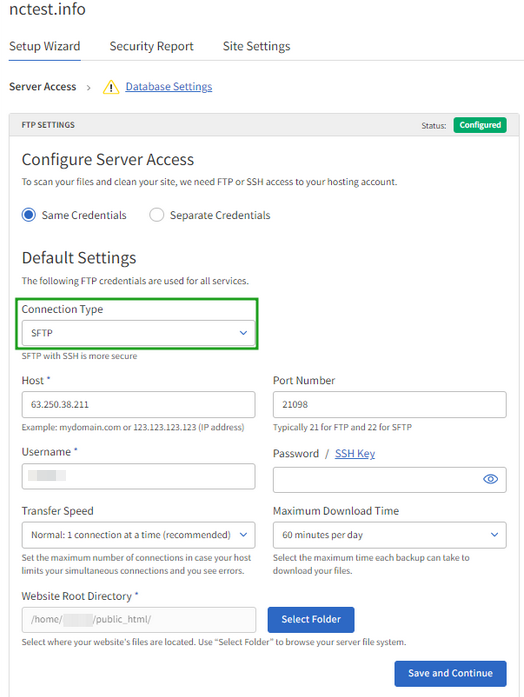The image size is (524, 697).
Task: Open the 60 minutes per day dropdown
Action: [x=389, y=535]
